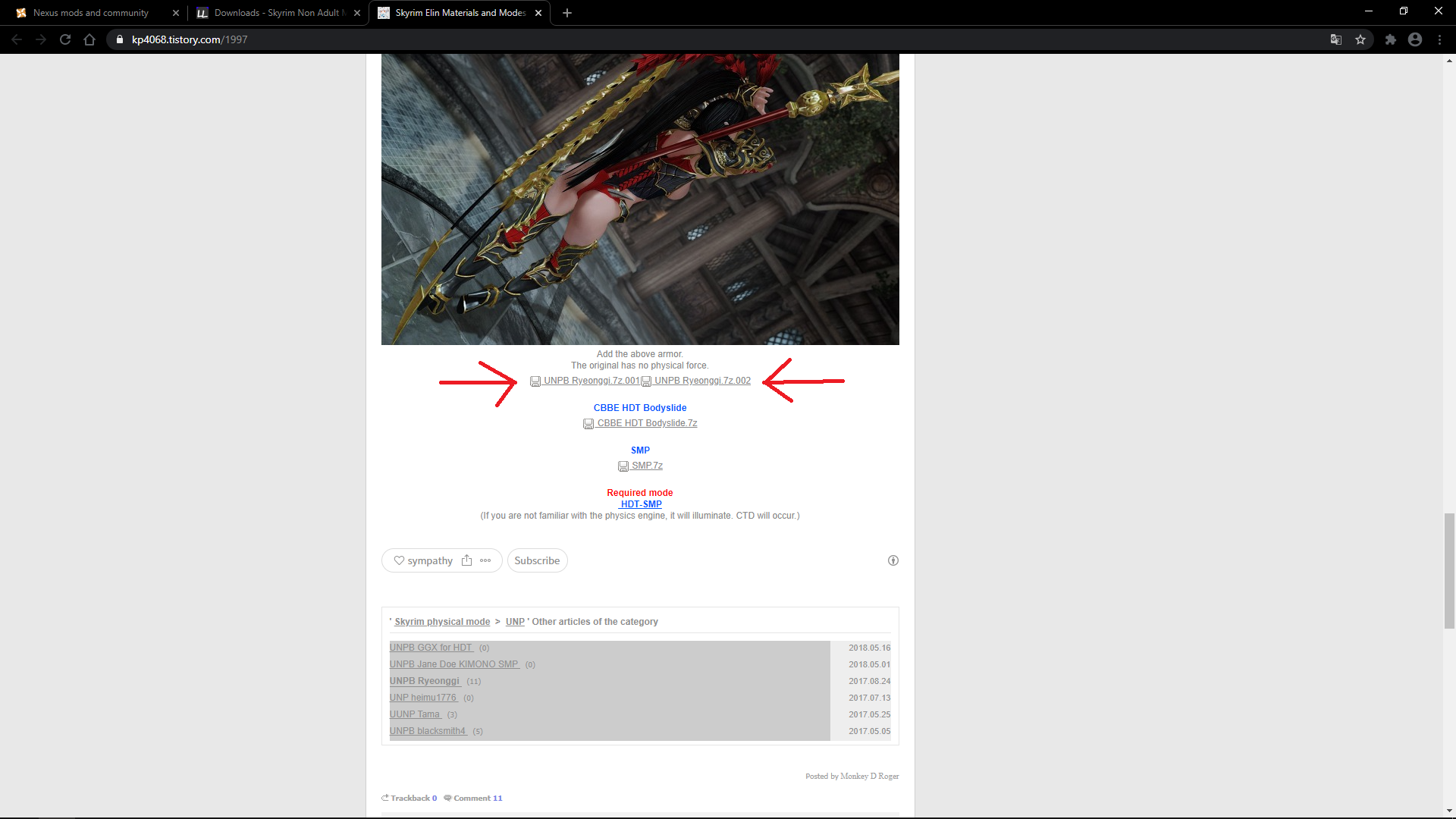Click the sympathy heart button
Screen dimensions: 1456x819
click(x=423, y=560)
